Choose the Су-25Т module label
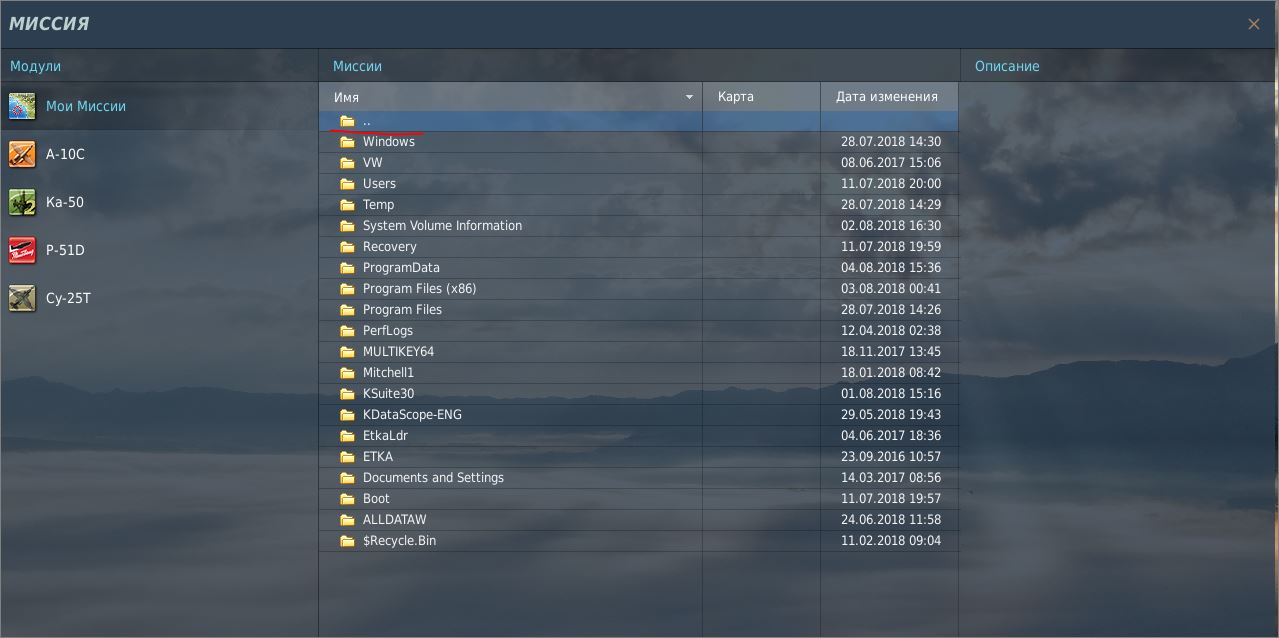This screenshot has width=1279, height=638. click(x=68, y=298)
